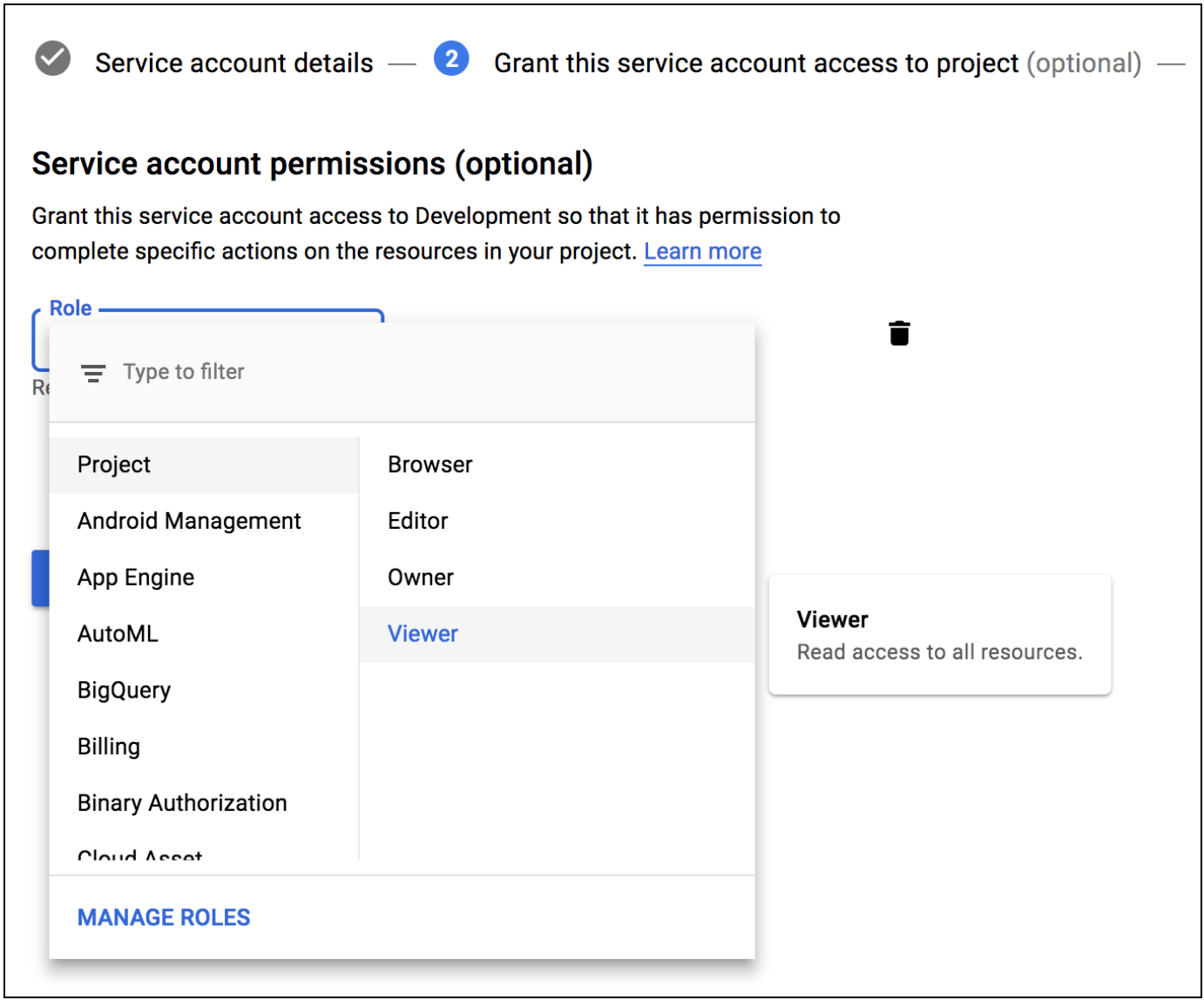Open the Learn more link
This screenshot has height=1000, width=1204.
(x=702, y=251)
